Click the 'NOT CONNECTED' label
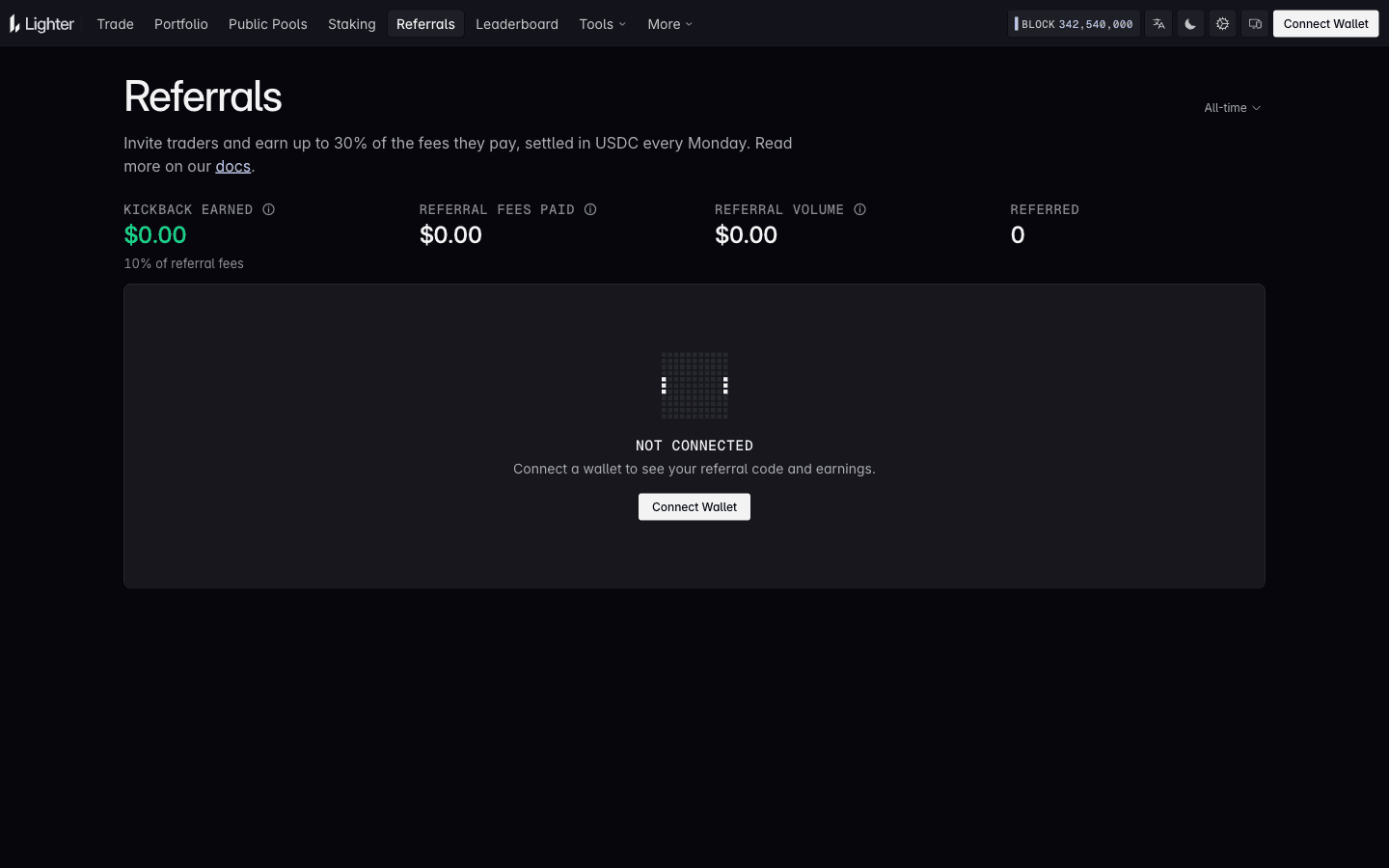This screenshot has height=868, width=1389. click(x=694, y=446)
